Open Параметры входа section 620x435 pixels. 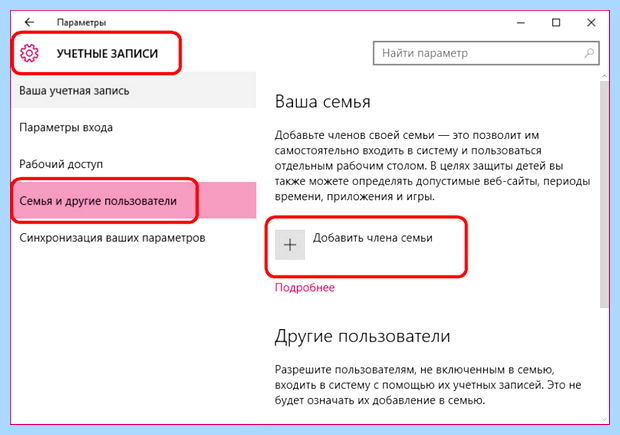tap(134, 127)
